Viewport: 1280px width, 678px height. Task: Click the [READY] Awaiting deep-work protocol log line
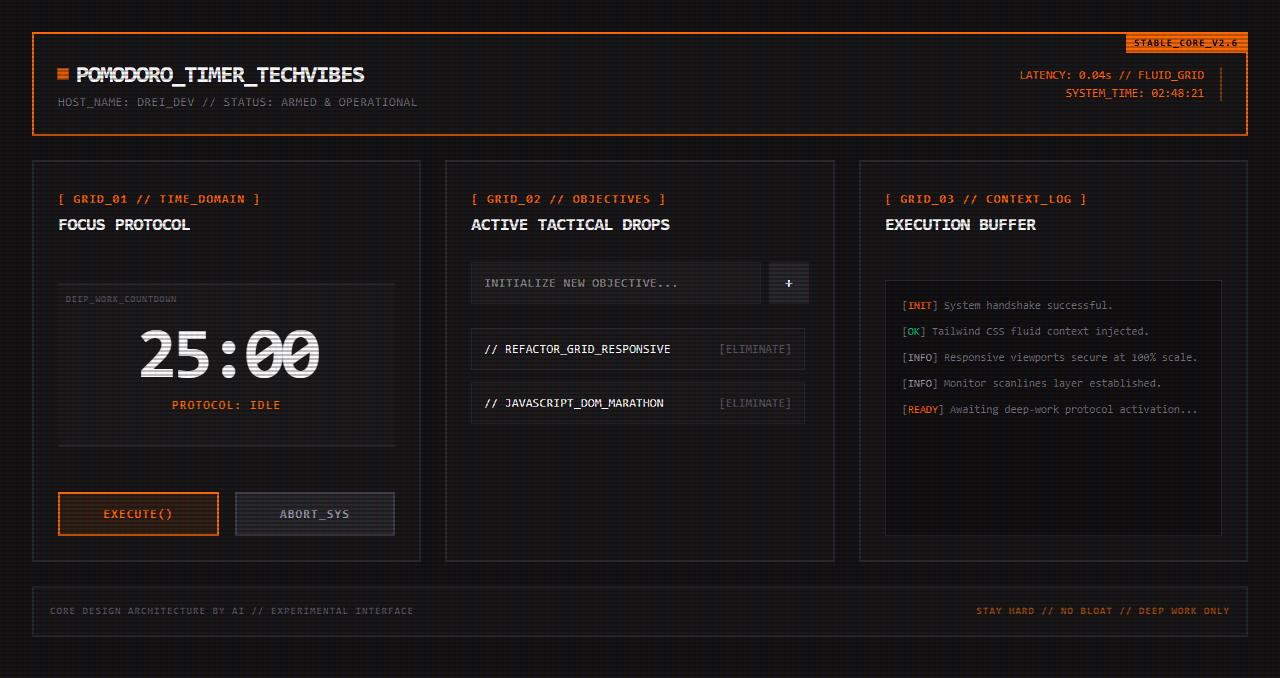click(x=1049, y=409)
